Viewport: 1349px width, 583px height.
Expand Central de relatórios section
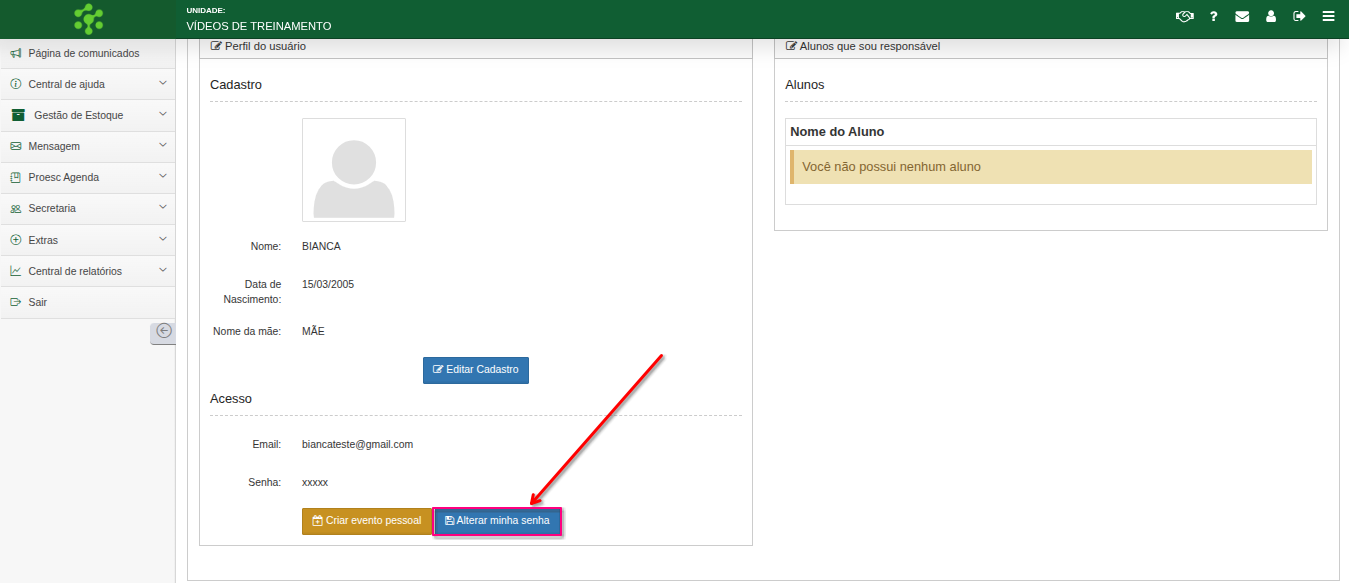pos(88,271)
